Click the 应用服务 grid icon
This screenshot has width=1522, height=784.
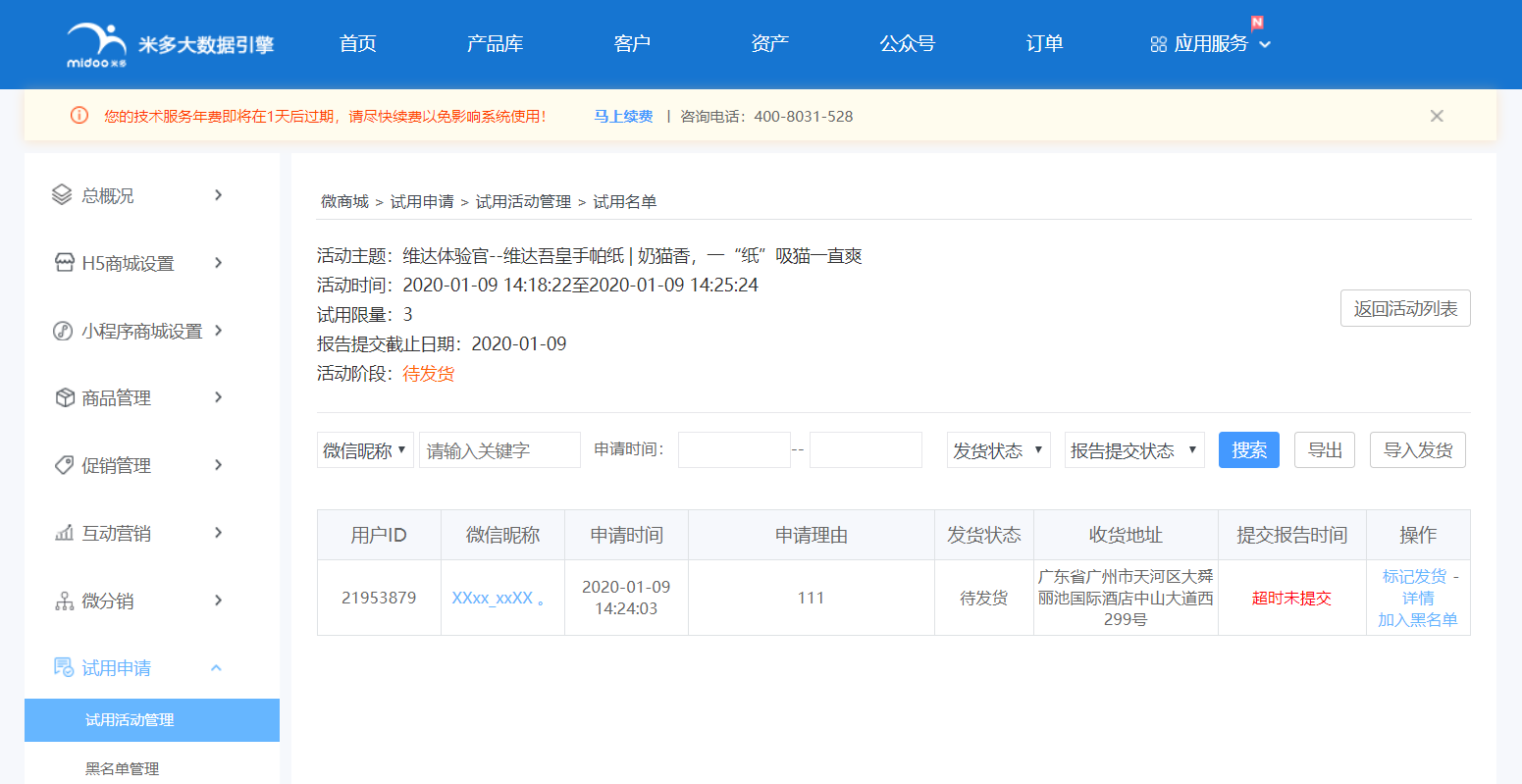(x=1158, y=44)
